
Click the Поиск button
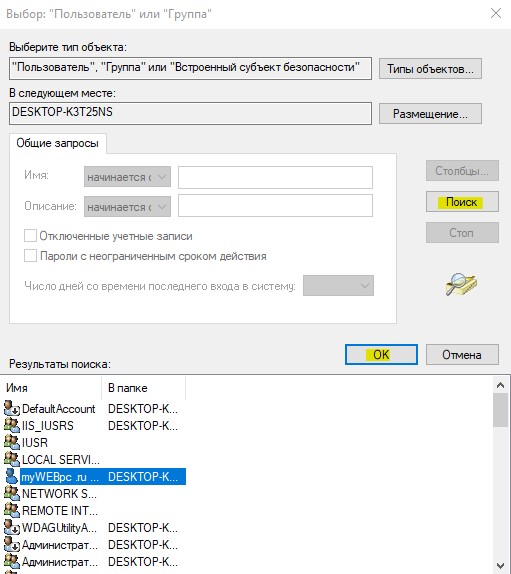click(x=462, y=202)
